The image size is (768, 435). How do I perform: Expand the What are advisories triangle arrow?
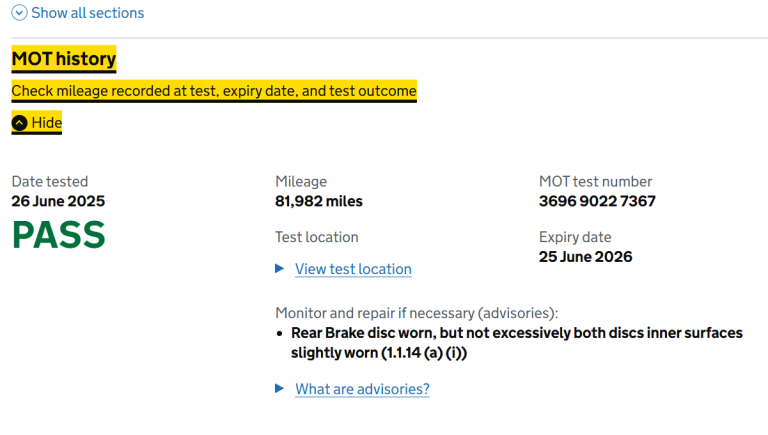click(x=280, y=389)
